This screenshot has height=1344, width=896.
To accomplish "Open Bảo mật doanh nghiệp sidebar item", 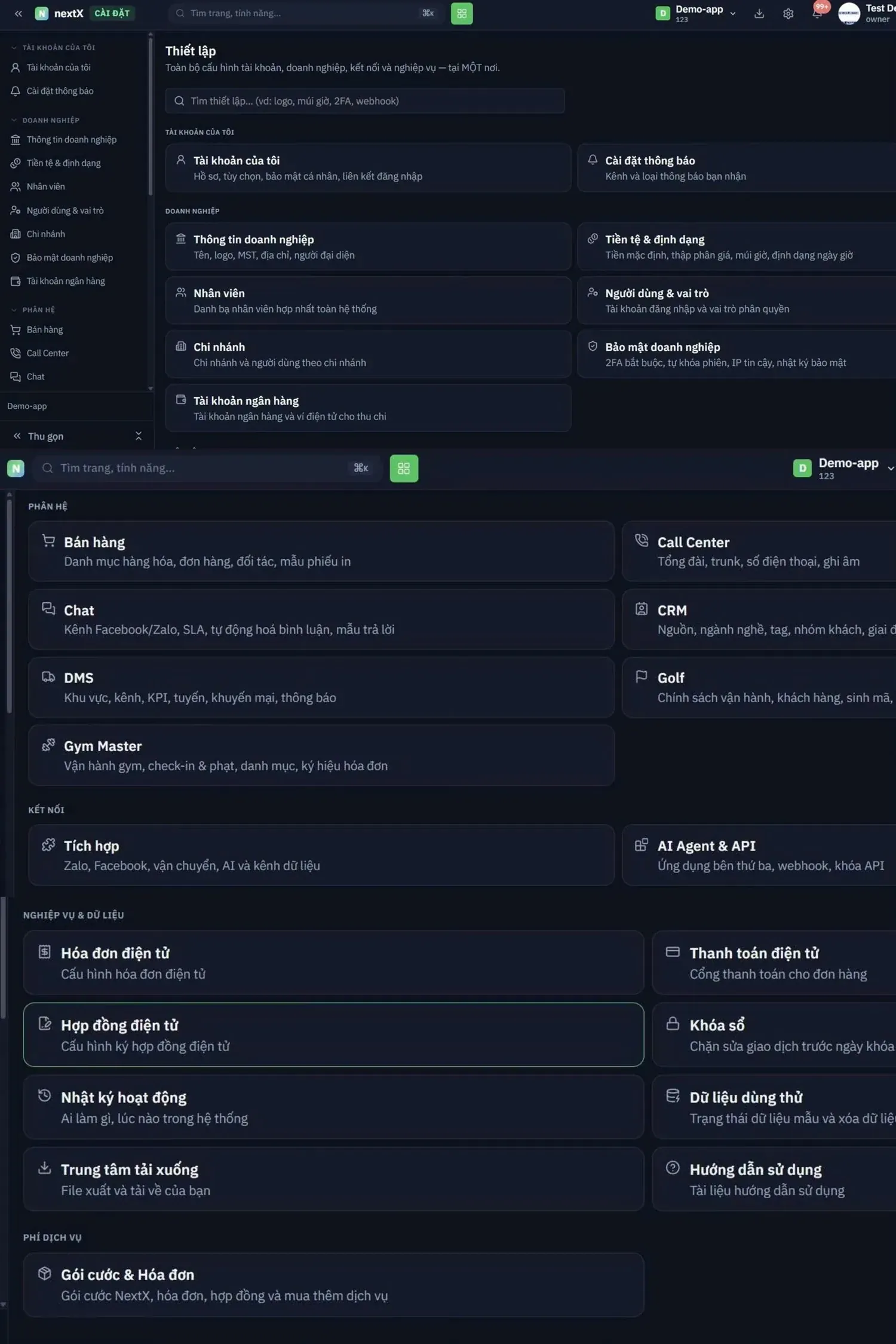I will [x=69, y=258].
